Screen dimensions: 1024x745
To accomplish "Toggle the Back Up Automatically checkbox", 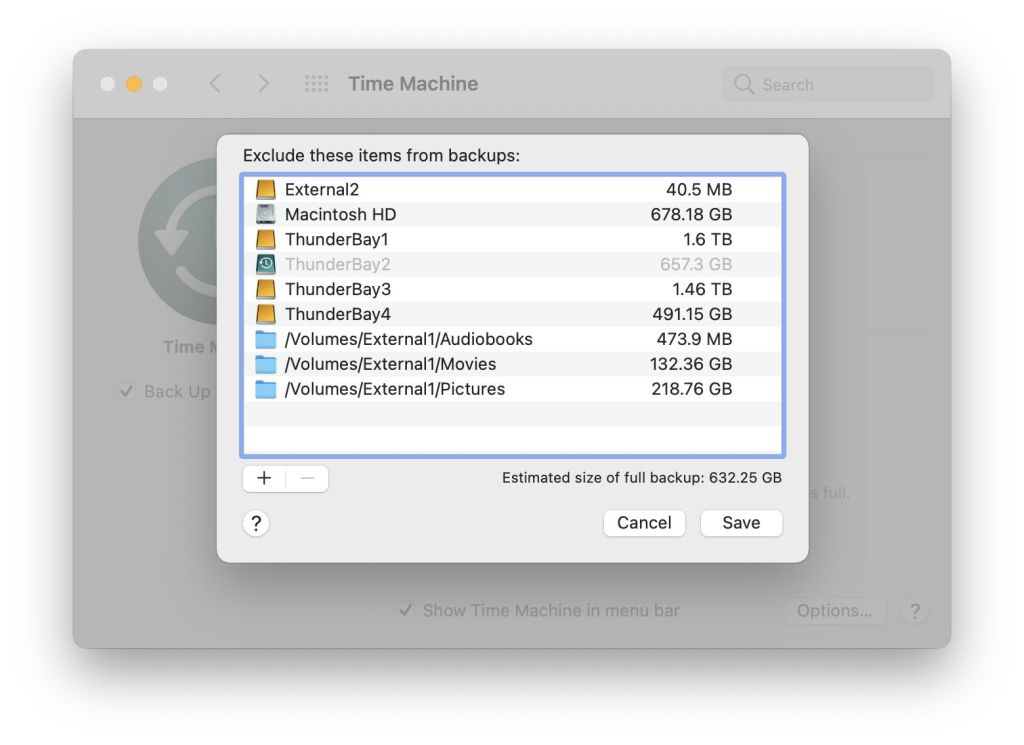I will pos(126,391).
